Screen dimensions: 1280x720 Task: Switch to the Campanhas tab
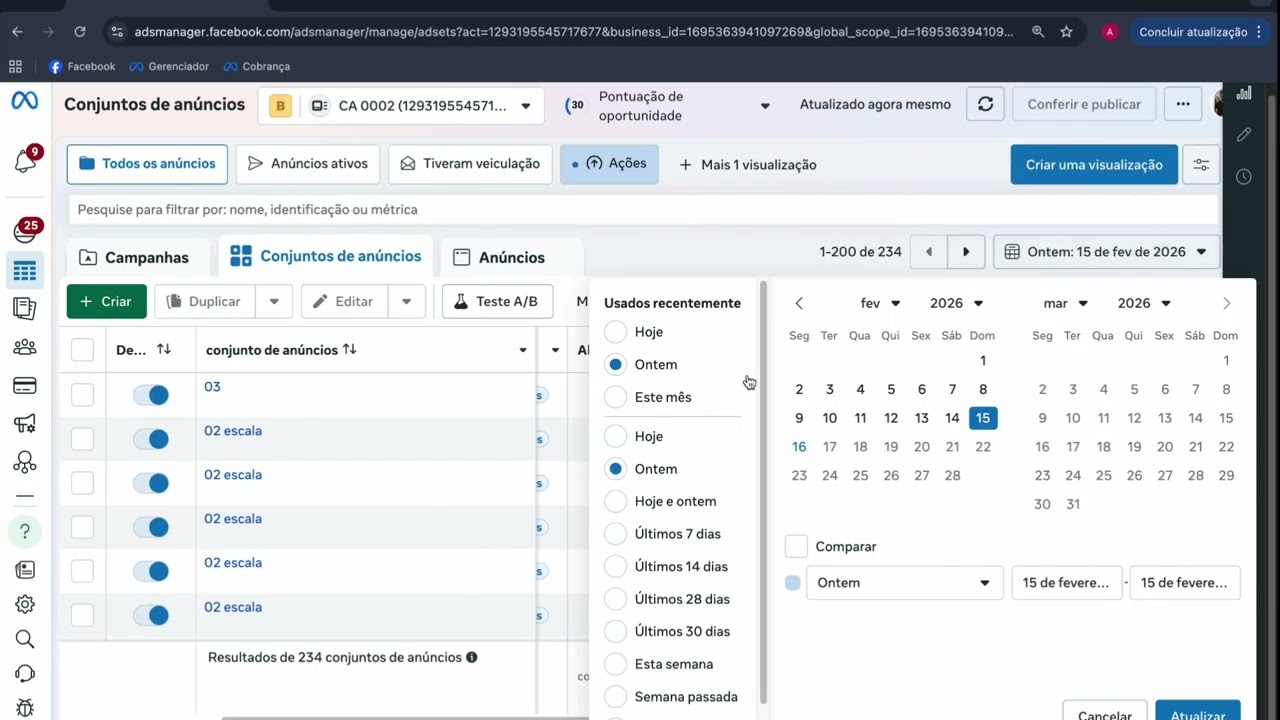click(x=134, y=257)
